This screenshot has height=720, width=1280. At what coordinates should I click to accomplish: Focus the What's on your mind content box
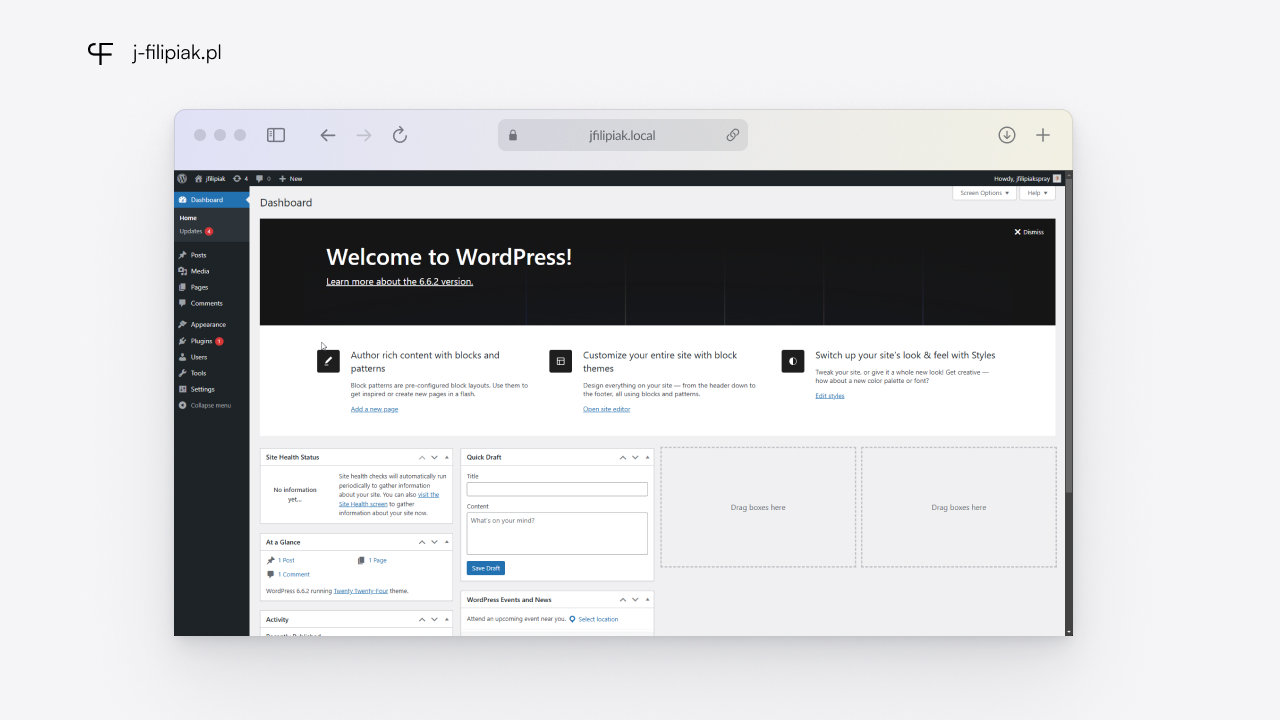557,534
